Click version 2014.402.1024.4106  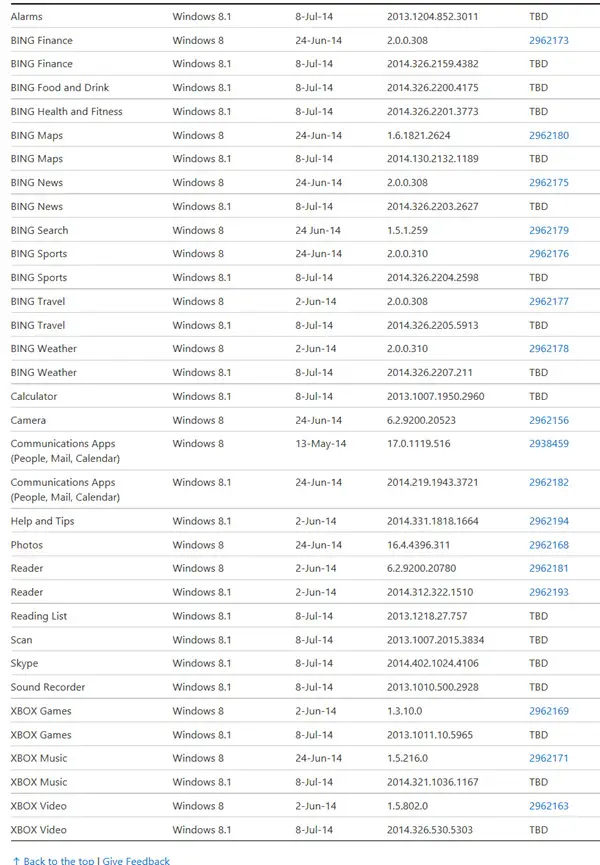[x=432, y=663]
